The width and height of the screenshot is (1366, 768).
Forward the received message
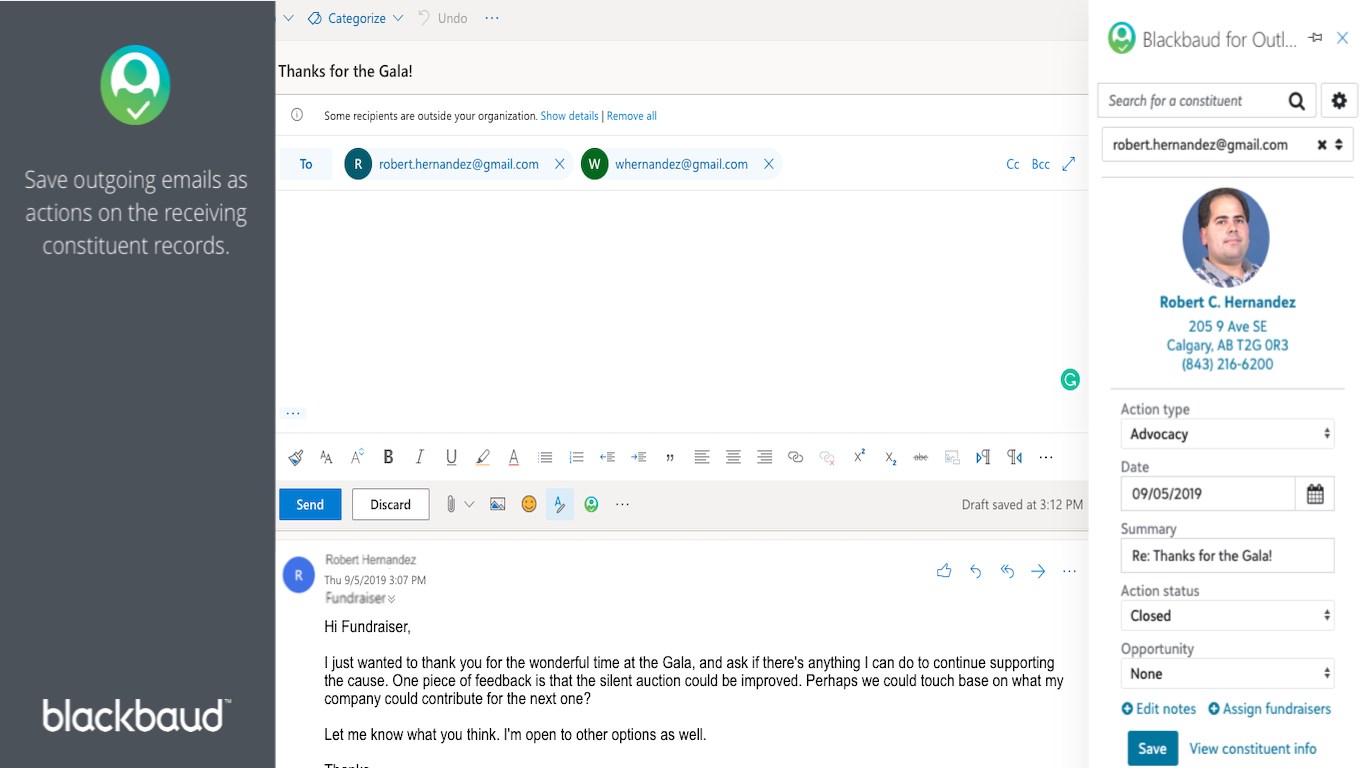pyautogui.click(x=1038, y=571)
